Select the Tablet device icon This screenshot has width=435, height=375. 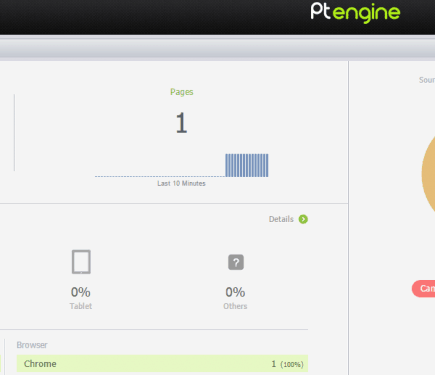pyautogui.click(x=81, y=262)
